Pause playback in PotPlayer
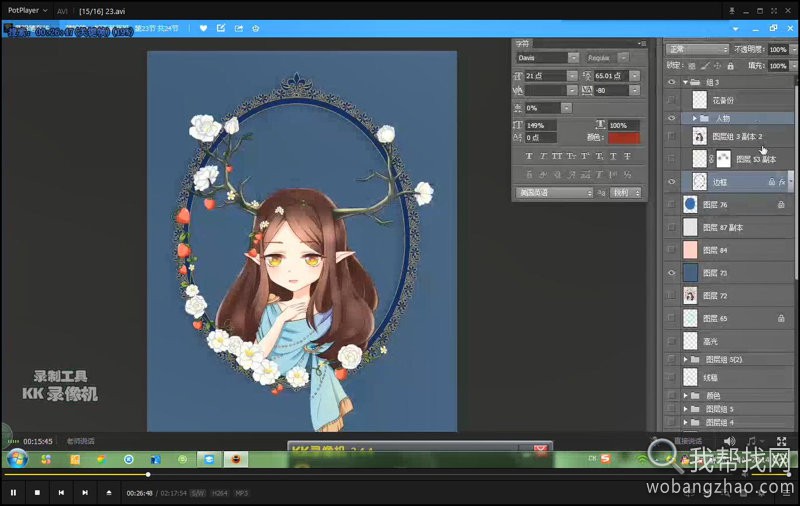Viewport: 800px width, 506px height. coord(14,493)
